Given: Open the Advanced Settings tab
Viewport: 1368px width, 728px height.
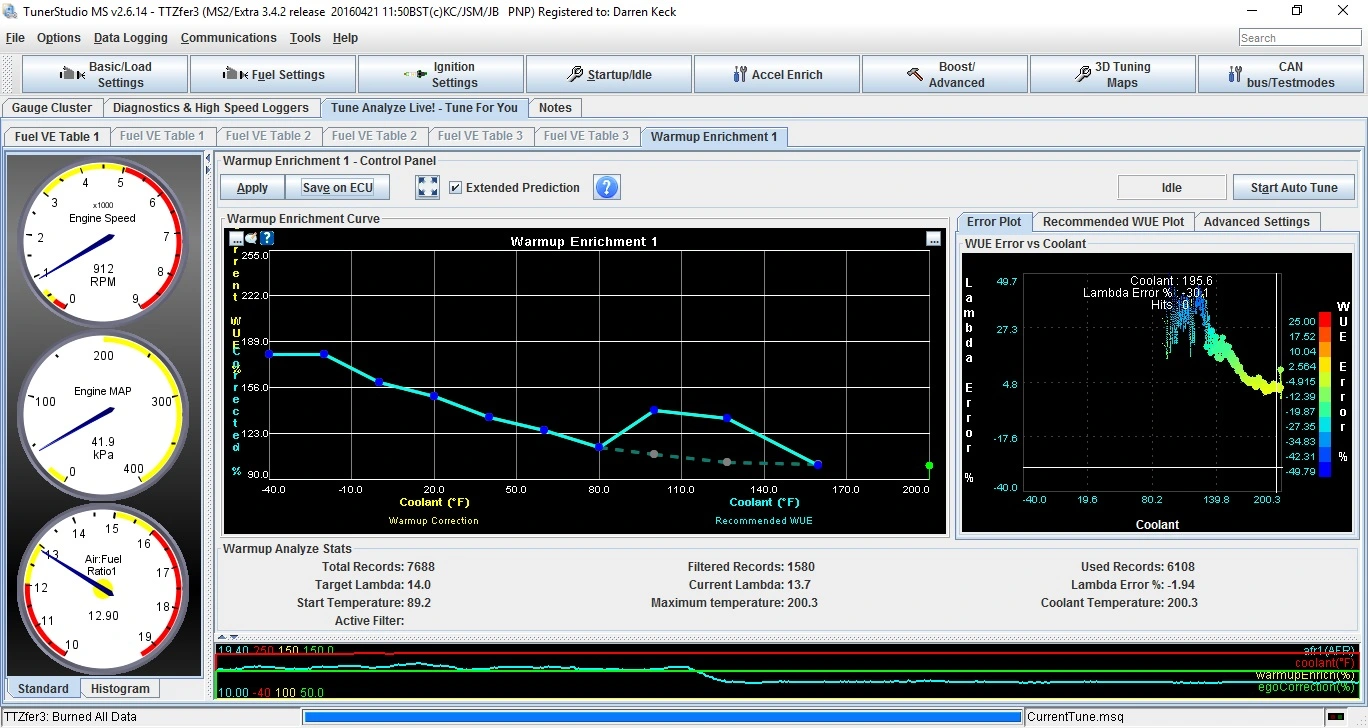Looking at the screenshot, I should [1257, 222].
